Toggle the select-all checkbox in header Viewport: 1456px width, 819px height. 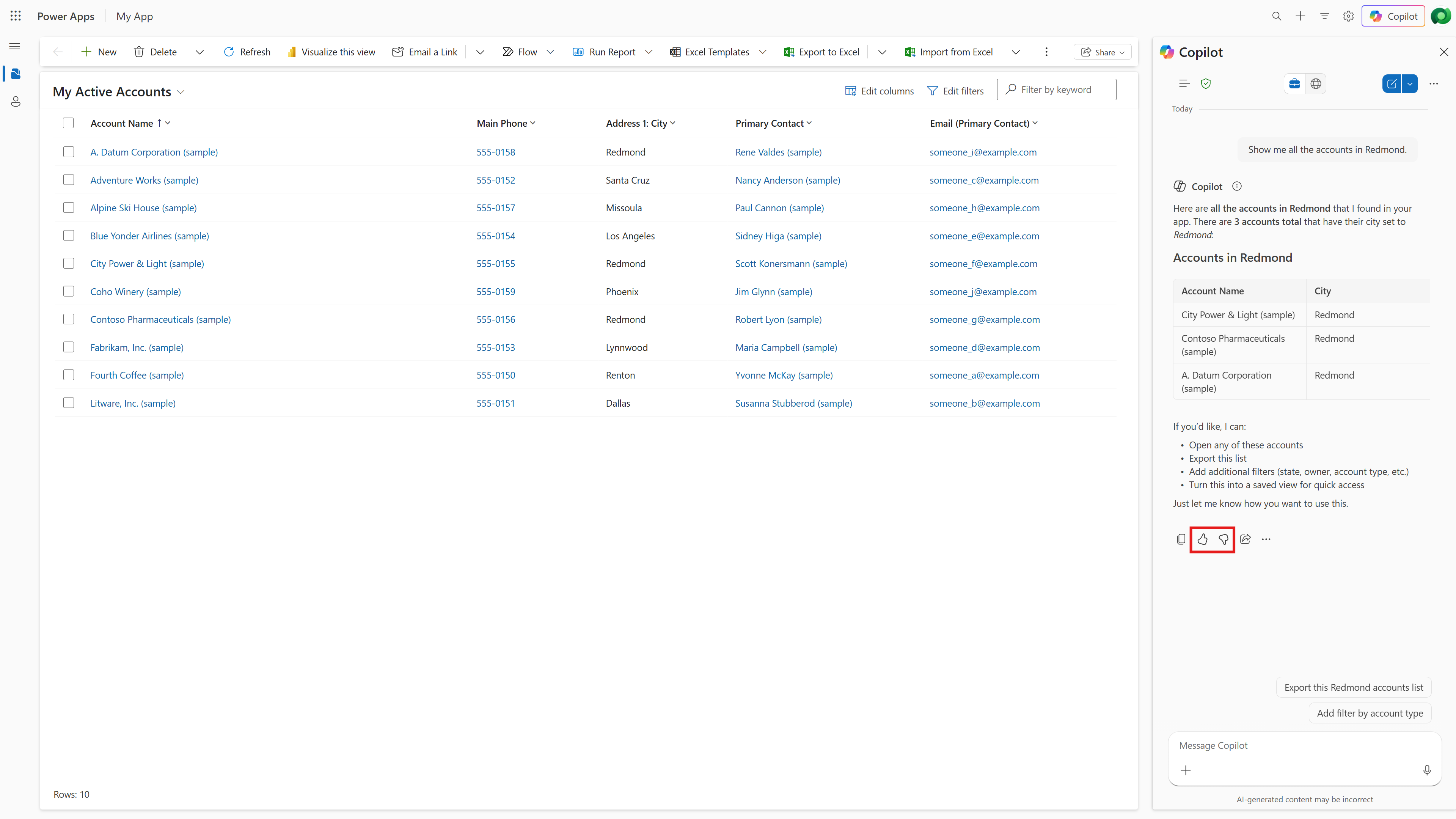68,123
